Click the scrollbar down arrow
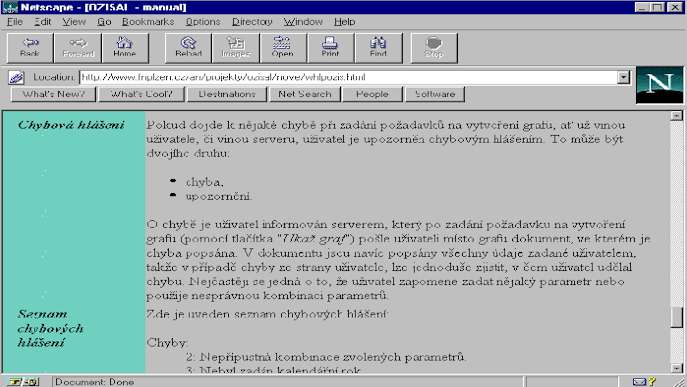 tap(676, 368)
